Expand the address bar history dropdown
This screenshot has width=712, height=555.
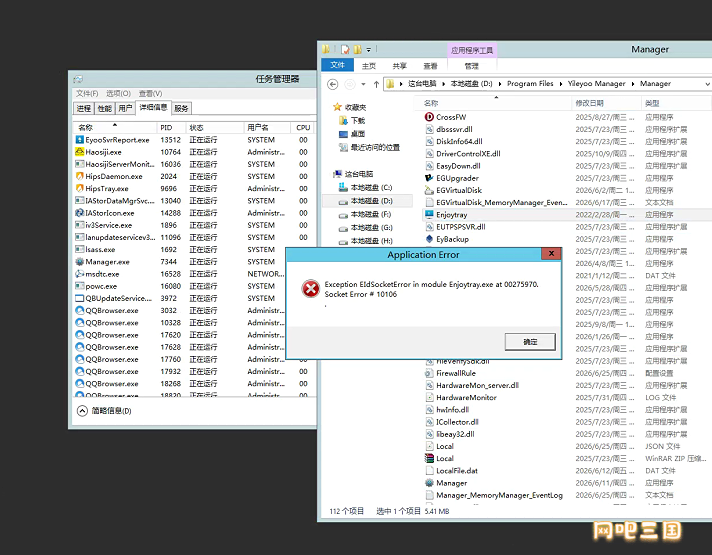[707, 84]
